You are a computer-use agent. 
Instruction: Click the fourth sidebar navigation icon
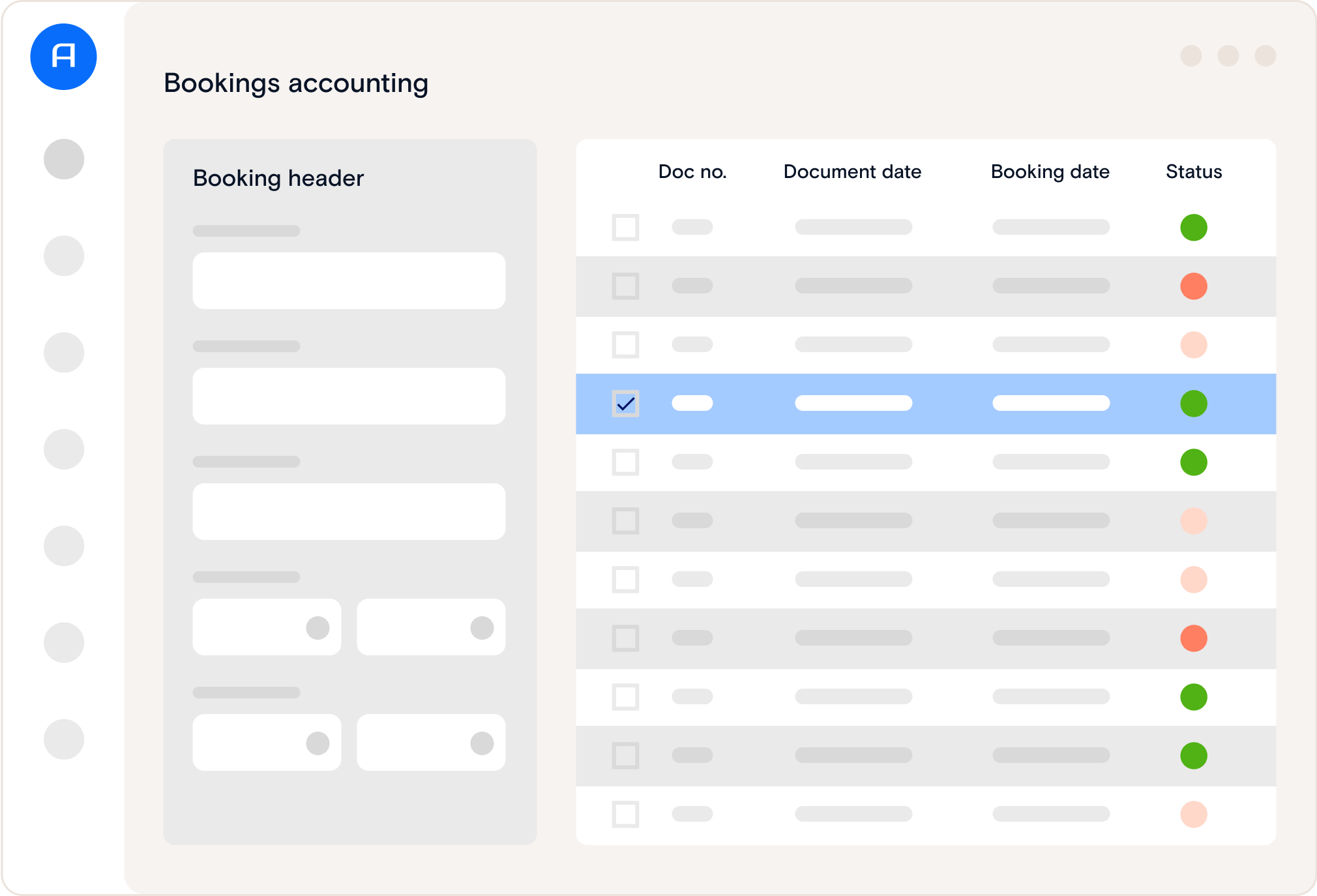[63, 449]
